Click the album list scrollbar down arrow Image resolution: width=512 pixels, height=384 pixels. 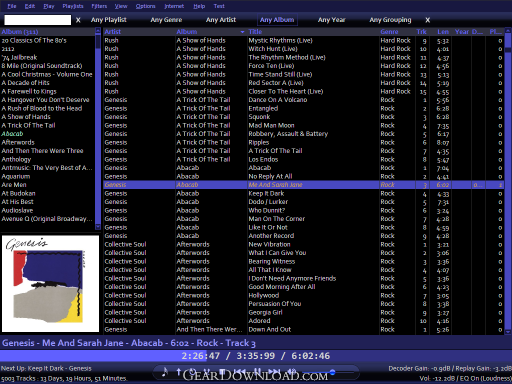(x=98, y=227)
